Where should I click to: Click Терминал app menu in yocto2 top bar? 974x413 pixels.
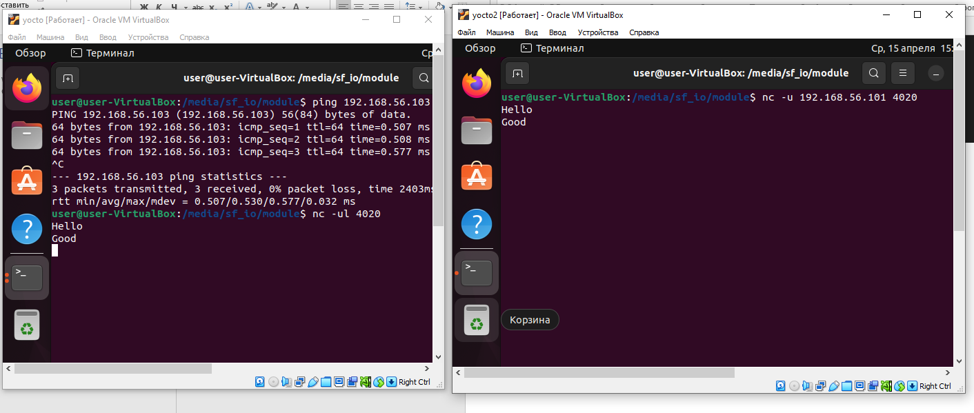pyautogui.click(x=552, y=48)
